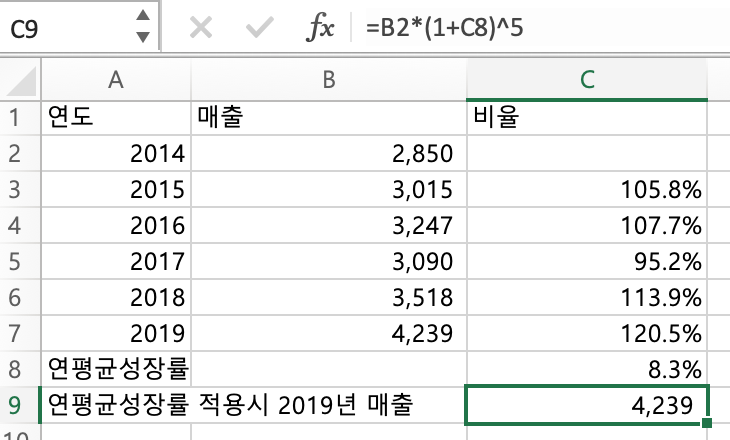Viewport: 730px width, 440px height.
Task: Select column C header
Action: [587, 80]
